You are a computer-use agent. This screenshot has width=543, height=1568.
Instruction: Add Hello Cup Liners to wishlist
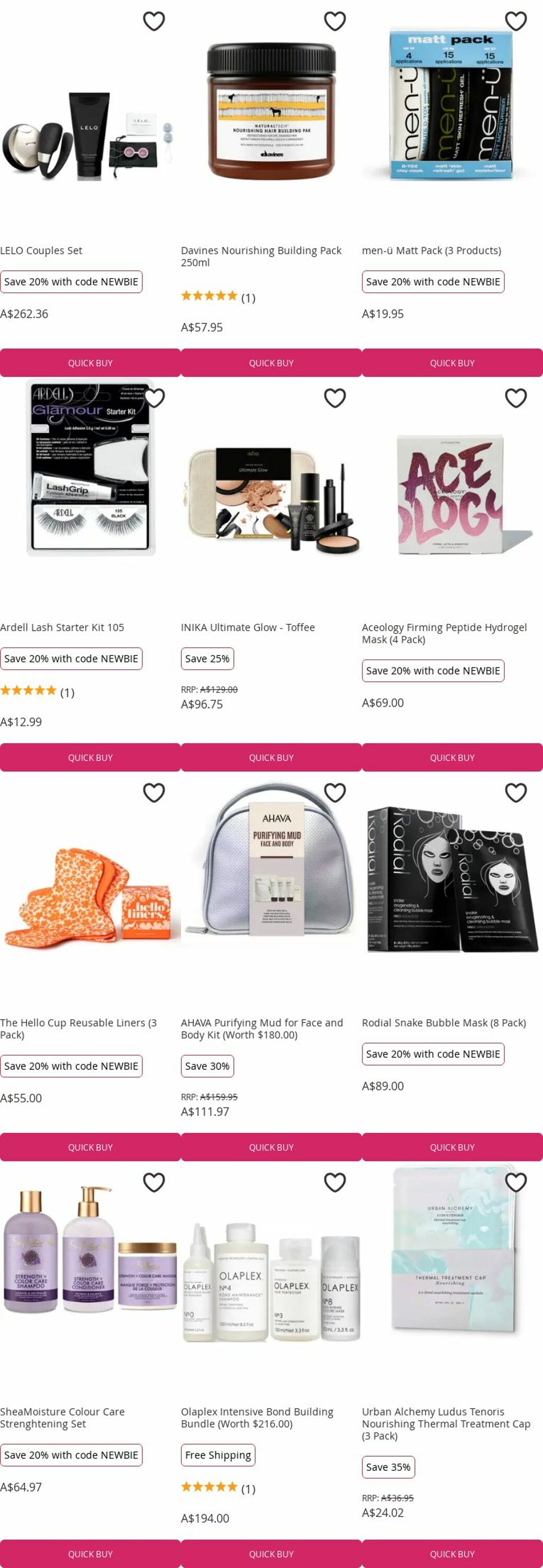[154, 792]
